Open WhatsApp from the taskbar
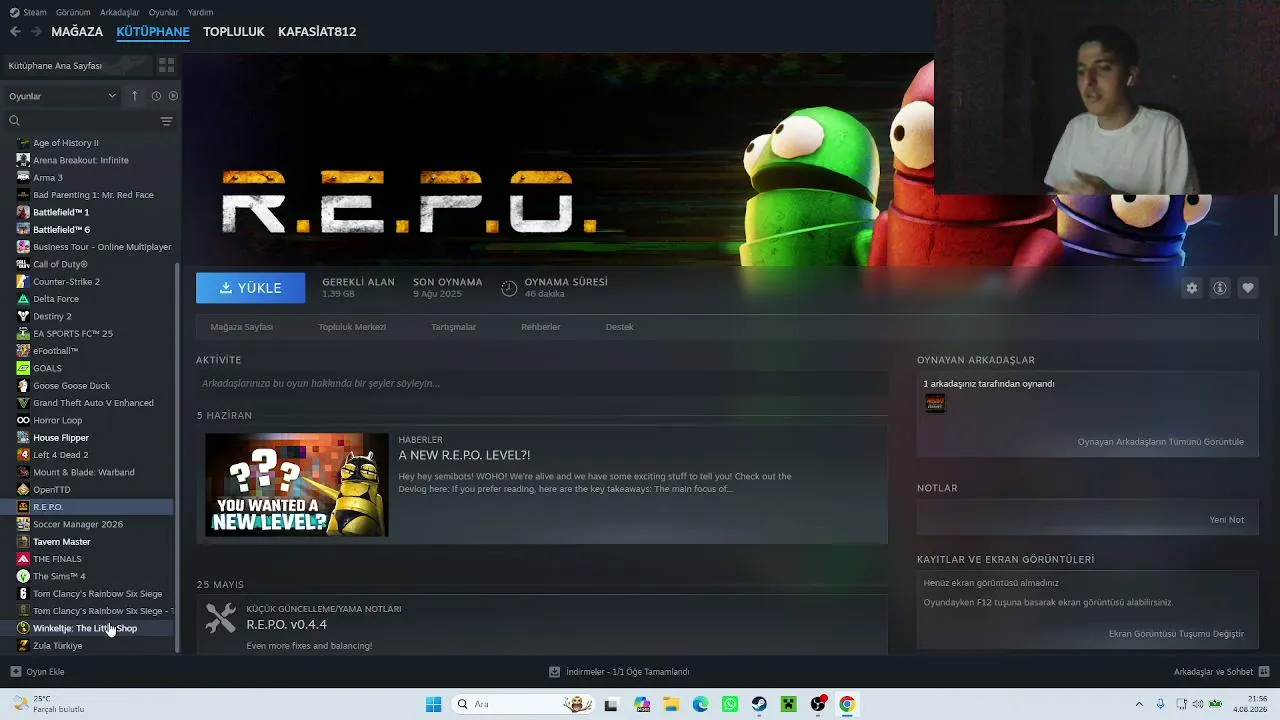This screenshot has height=720, width=1280. (x=730, y=704)
